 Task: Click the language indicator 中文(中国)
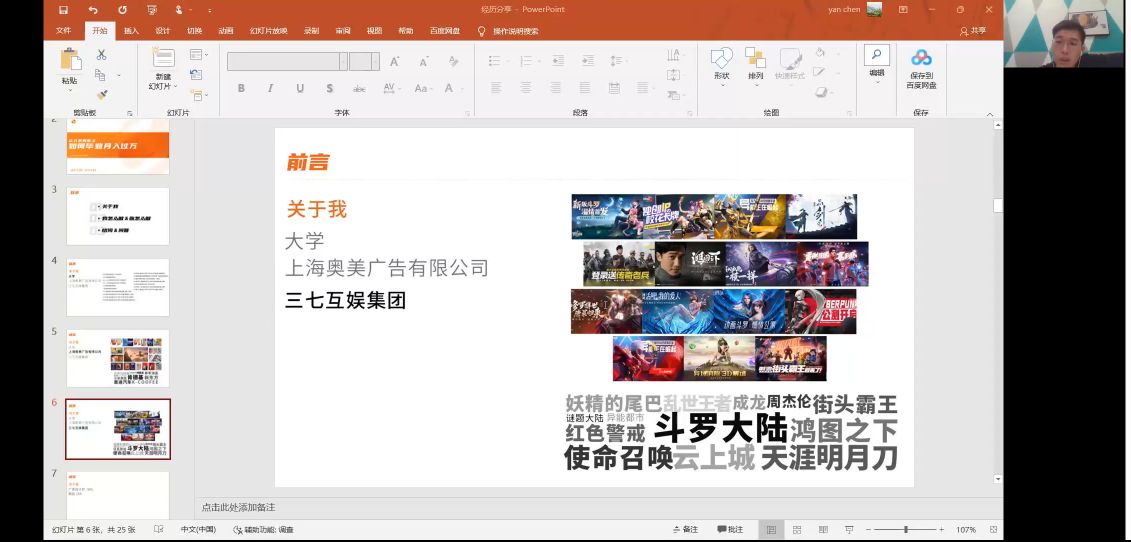tap(198, 530)
